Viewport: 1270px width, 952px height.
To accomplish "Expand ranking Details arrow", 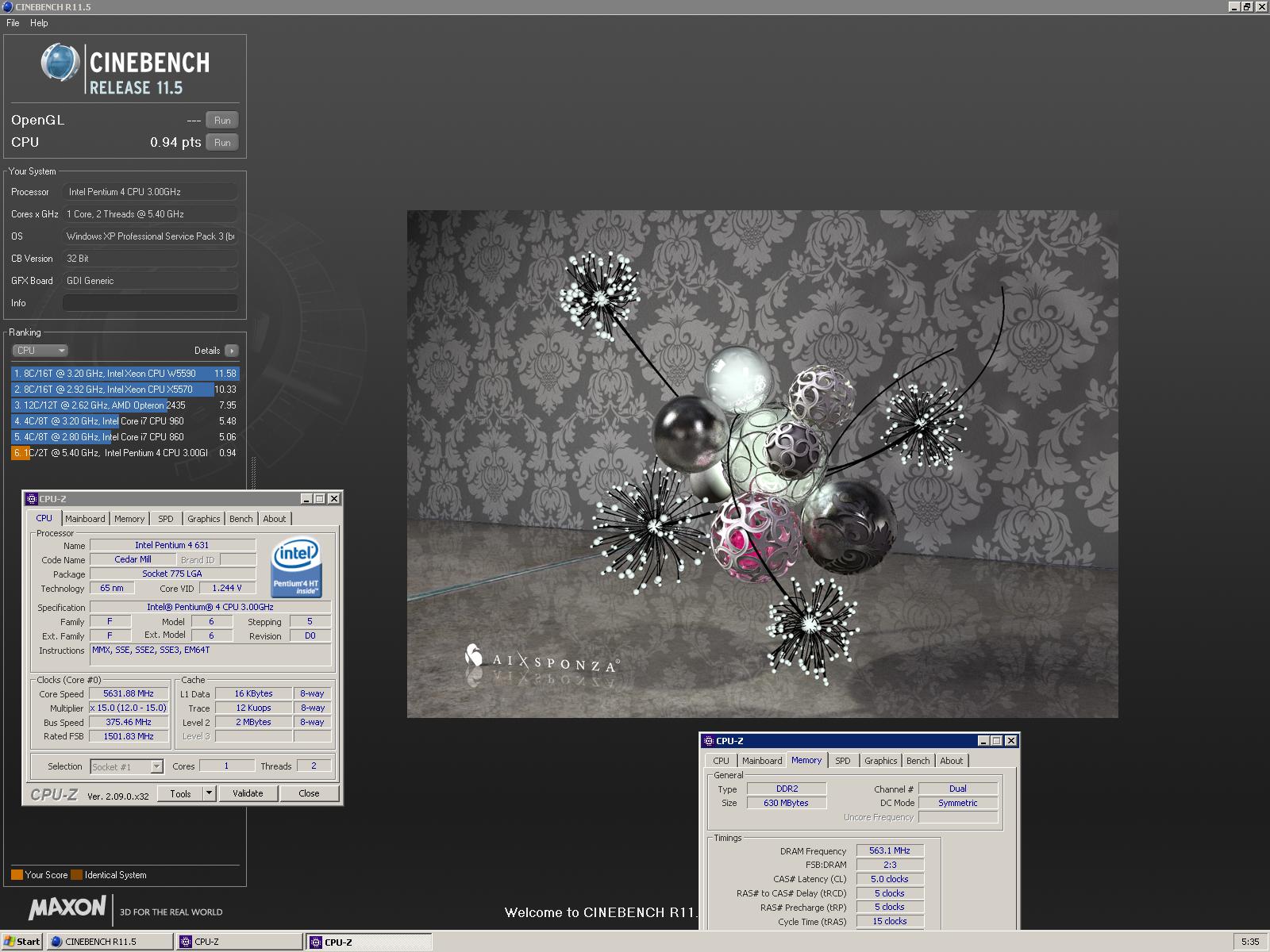I will [x=231, y=351].
